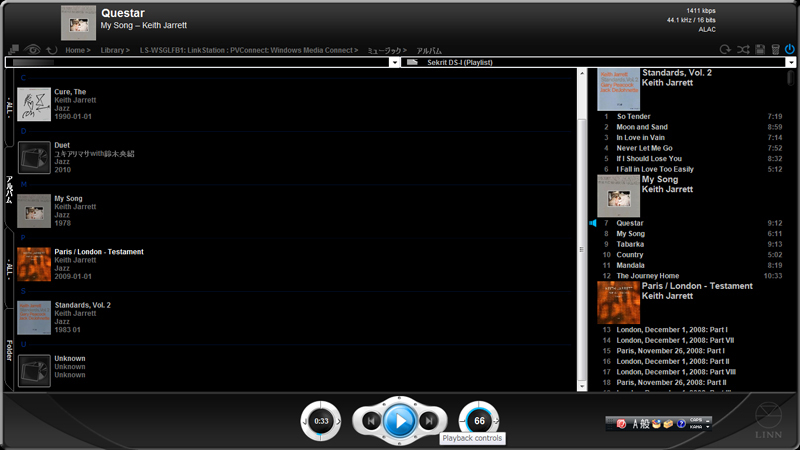Toggle repeat mode icon
Screen dimensions: 800x450
pos(725,49)
